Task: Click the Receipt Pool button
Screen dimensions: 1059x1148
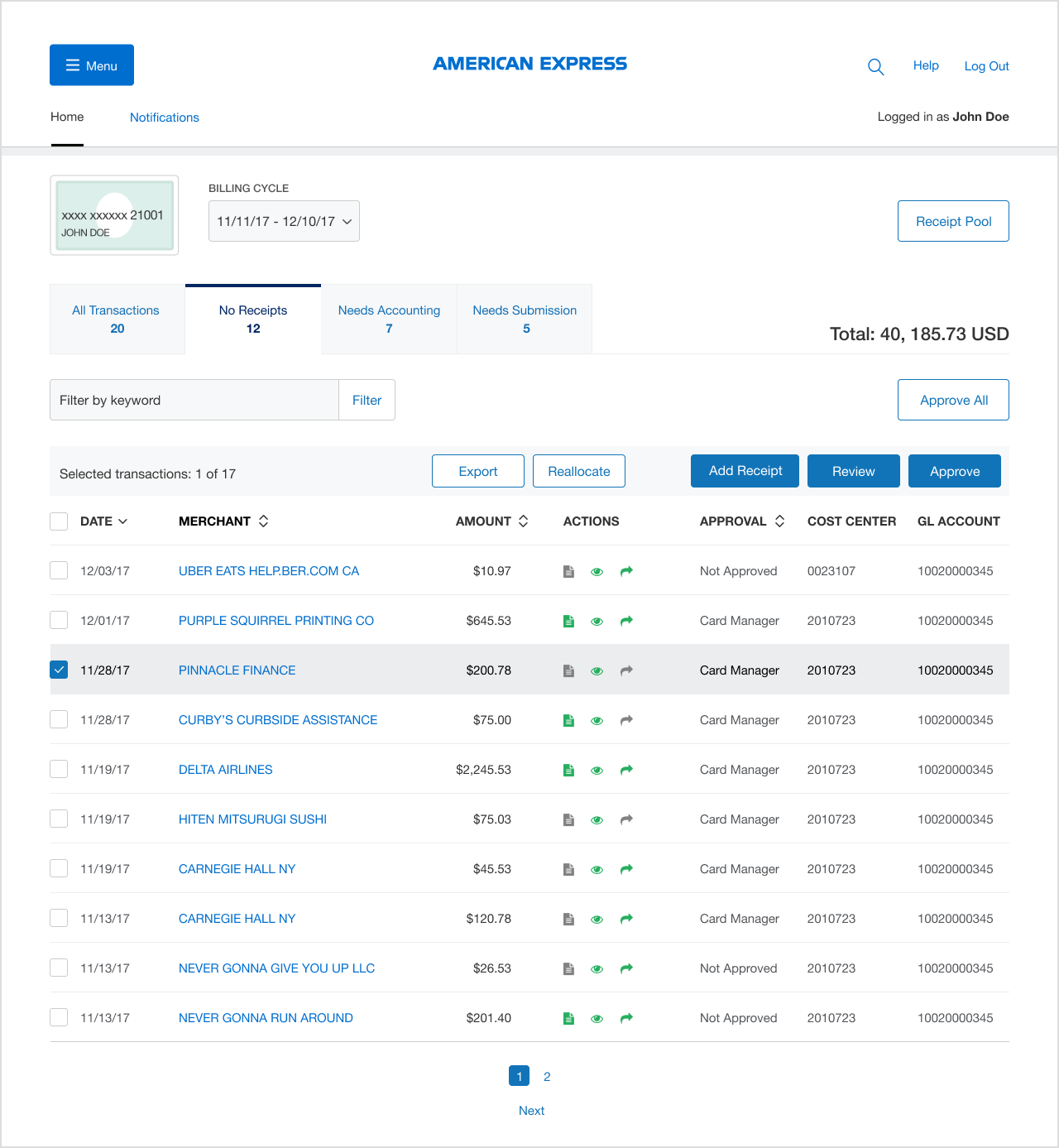Action: [953, 221]
